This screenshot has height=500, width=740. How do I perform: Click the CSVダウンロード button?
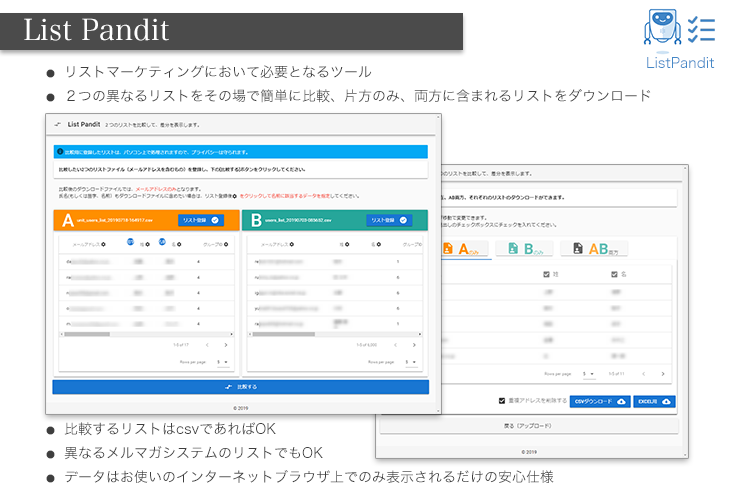pos(600,401)
